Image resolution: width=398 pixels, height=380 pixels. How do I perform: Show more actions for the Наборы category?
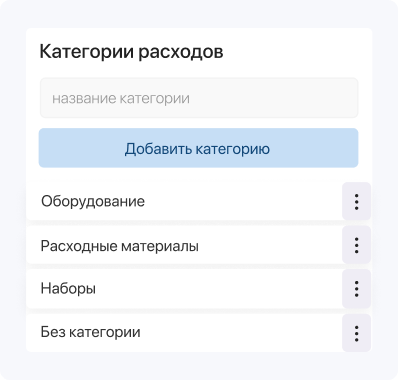click(356, 289)
